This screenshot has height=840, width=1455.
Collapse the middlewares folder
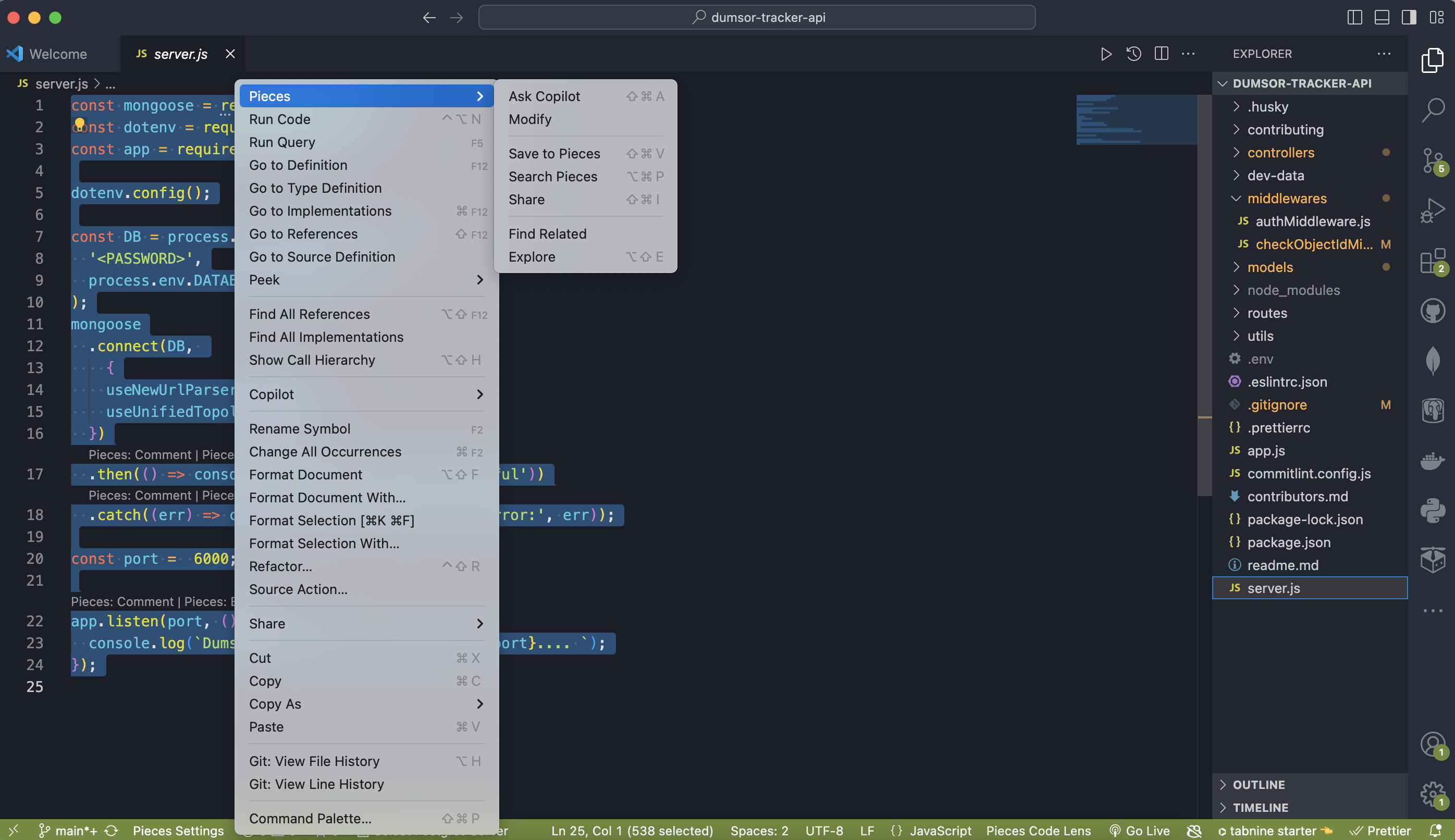point(1286,199)
